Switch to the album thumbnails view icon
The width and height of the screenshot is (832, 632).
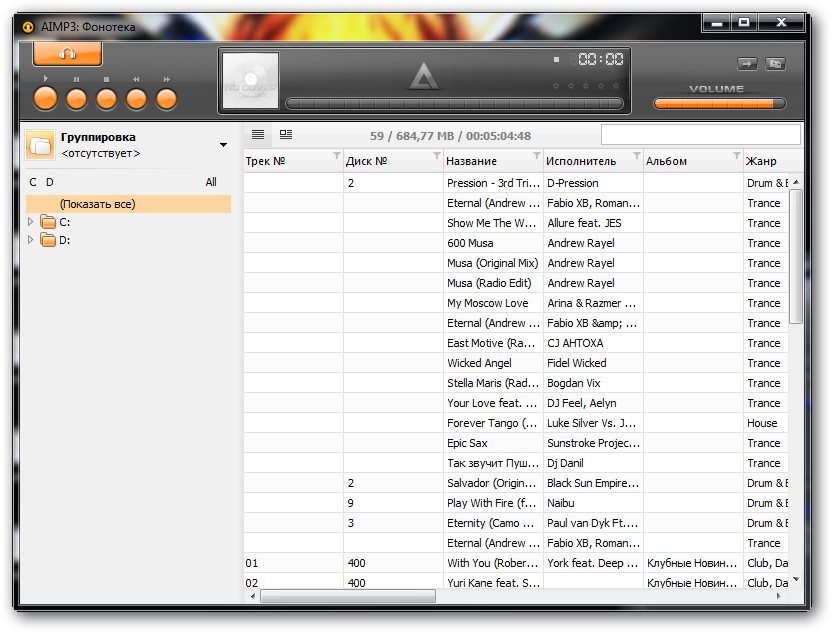[286, 134]
